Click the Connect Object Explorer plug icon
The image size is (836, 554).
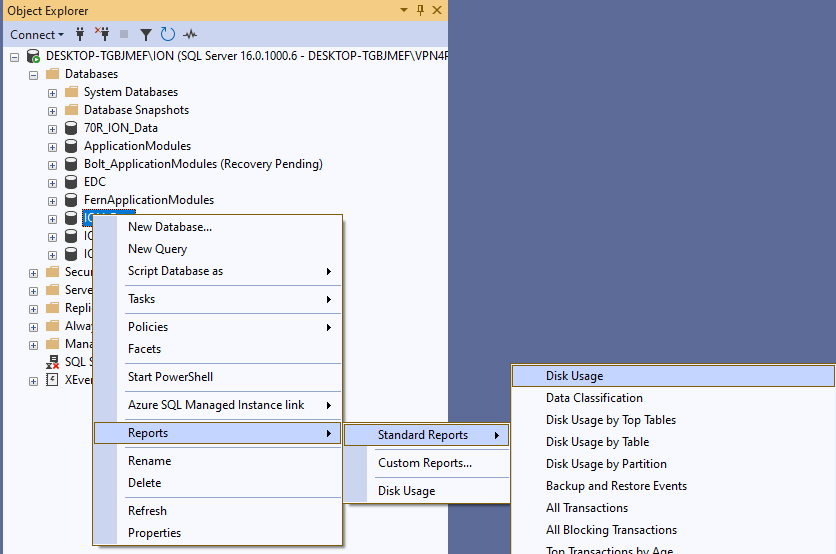80,35
